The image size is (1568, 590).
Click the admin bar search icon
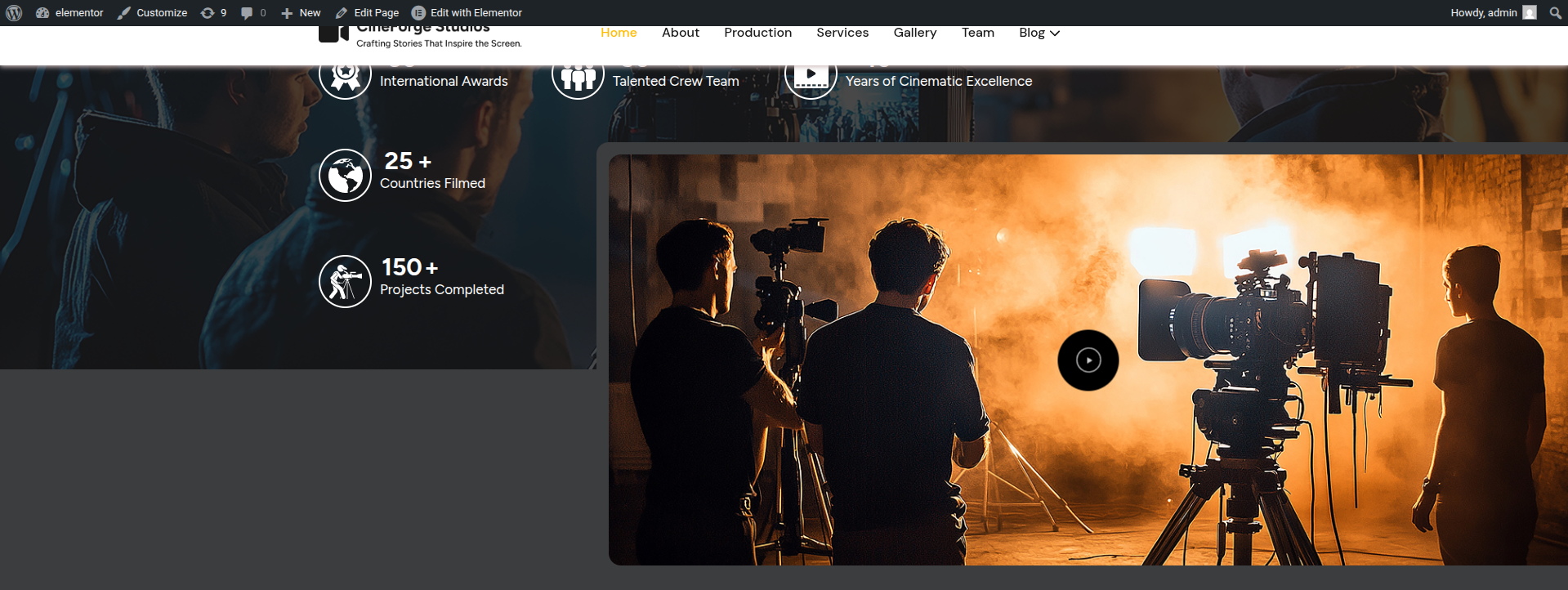click(x=1555, y=12)
